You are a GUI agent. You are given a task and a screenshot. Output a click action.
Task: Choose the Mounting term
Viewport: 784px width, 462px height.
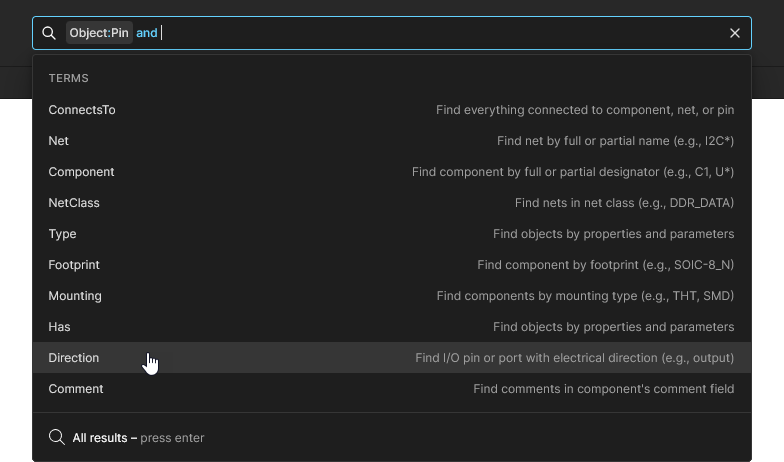click(392, 296)
